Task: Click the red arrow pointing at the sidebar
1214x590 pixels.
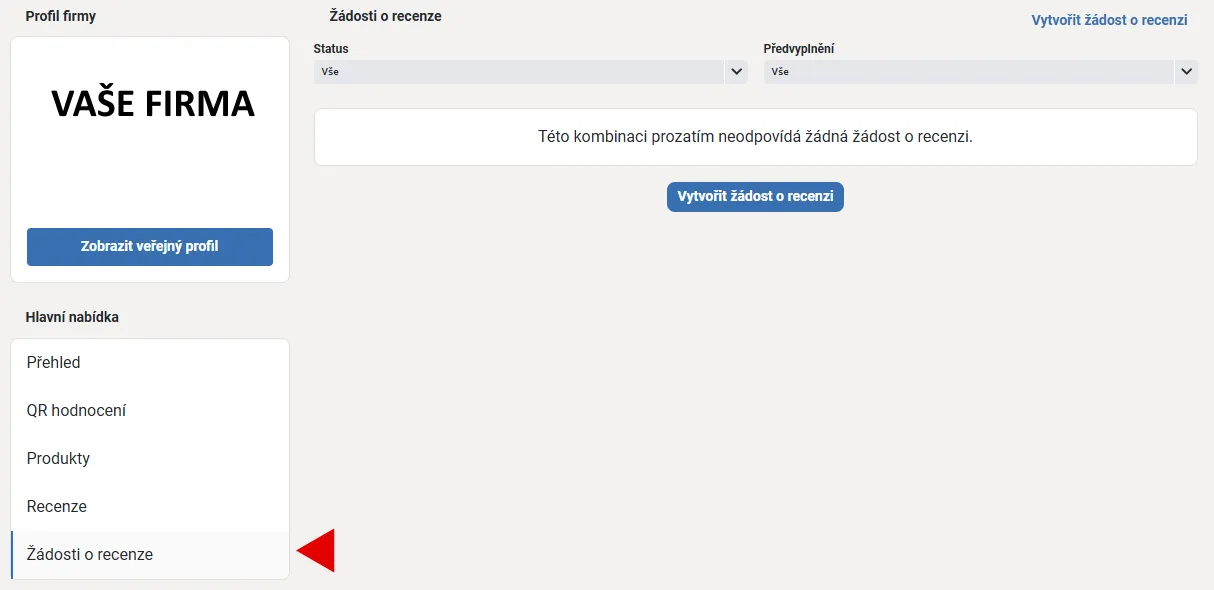Action: (317, 551)
